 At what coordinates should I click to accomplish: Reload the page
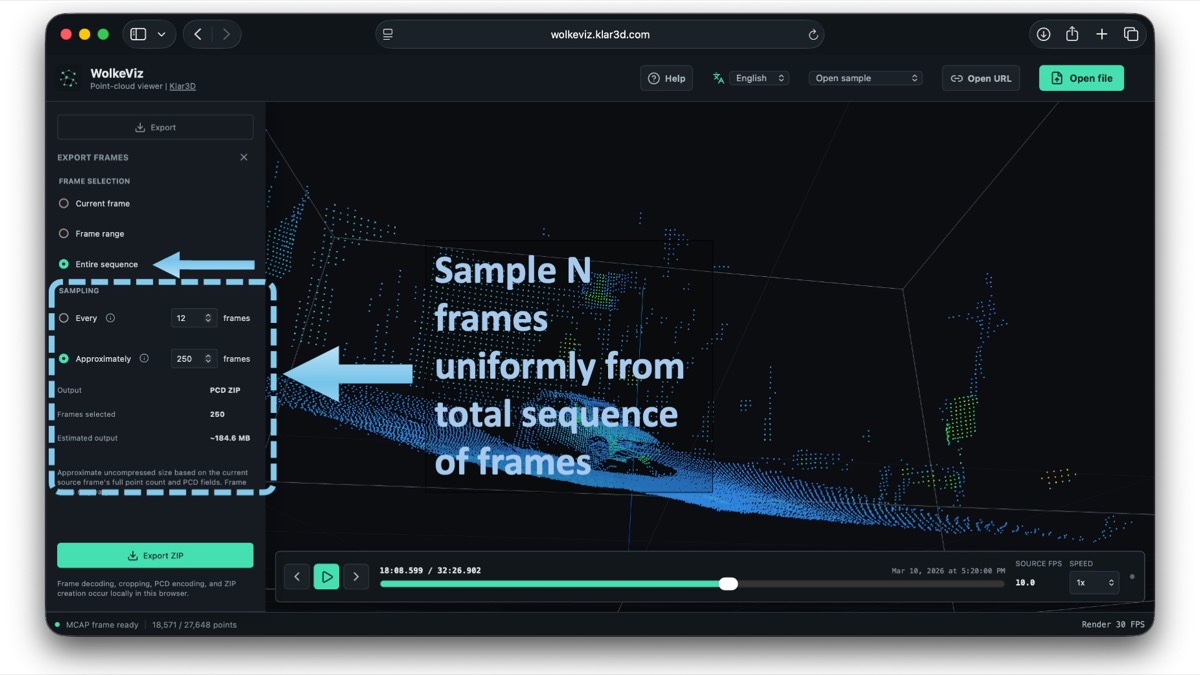[x=813, y=34]
